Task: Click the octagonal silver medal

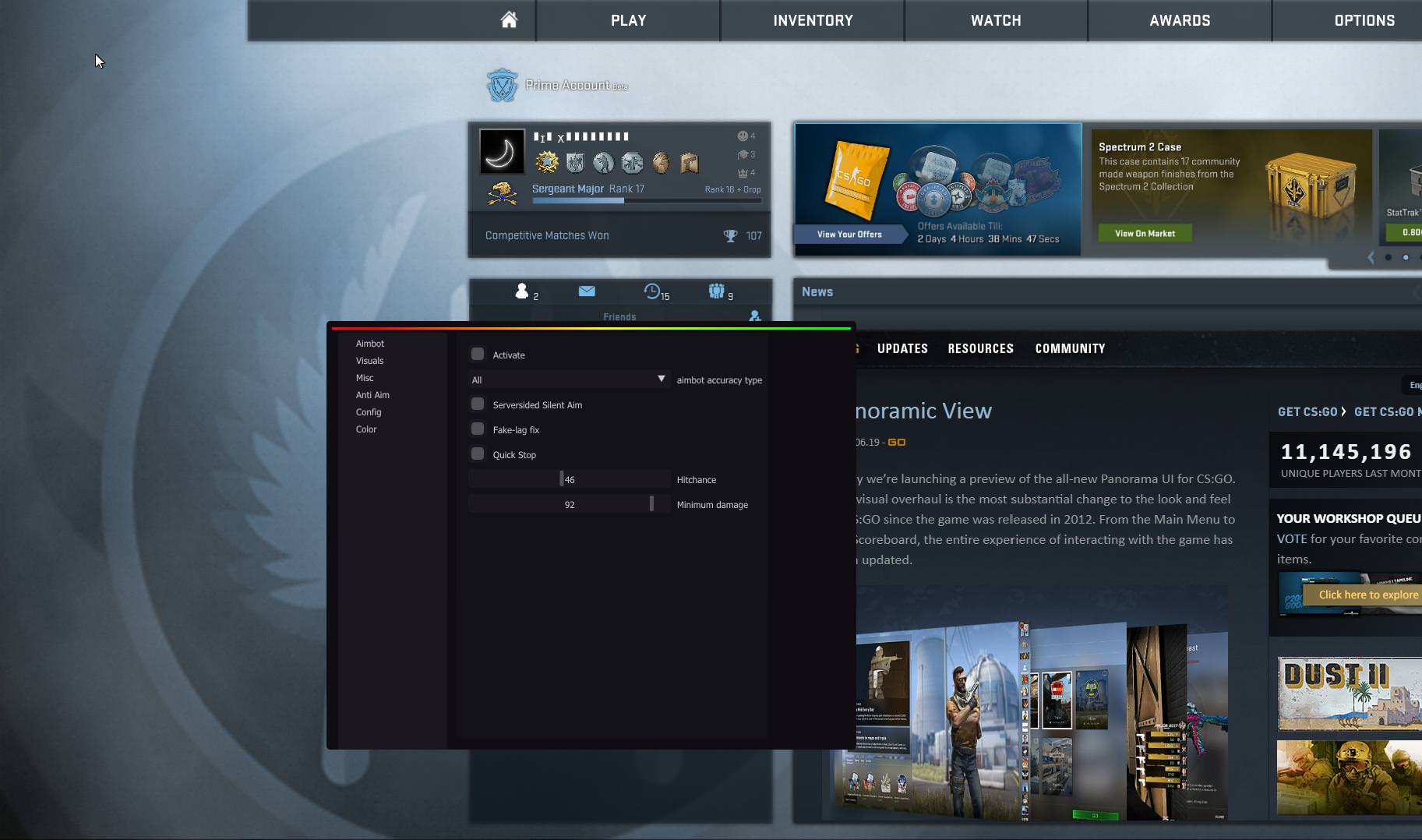Action: (x=632, y=162)
